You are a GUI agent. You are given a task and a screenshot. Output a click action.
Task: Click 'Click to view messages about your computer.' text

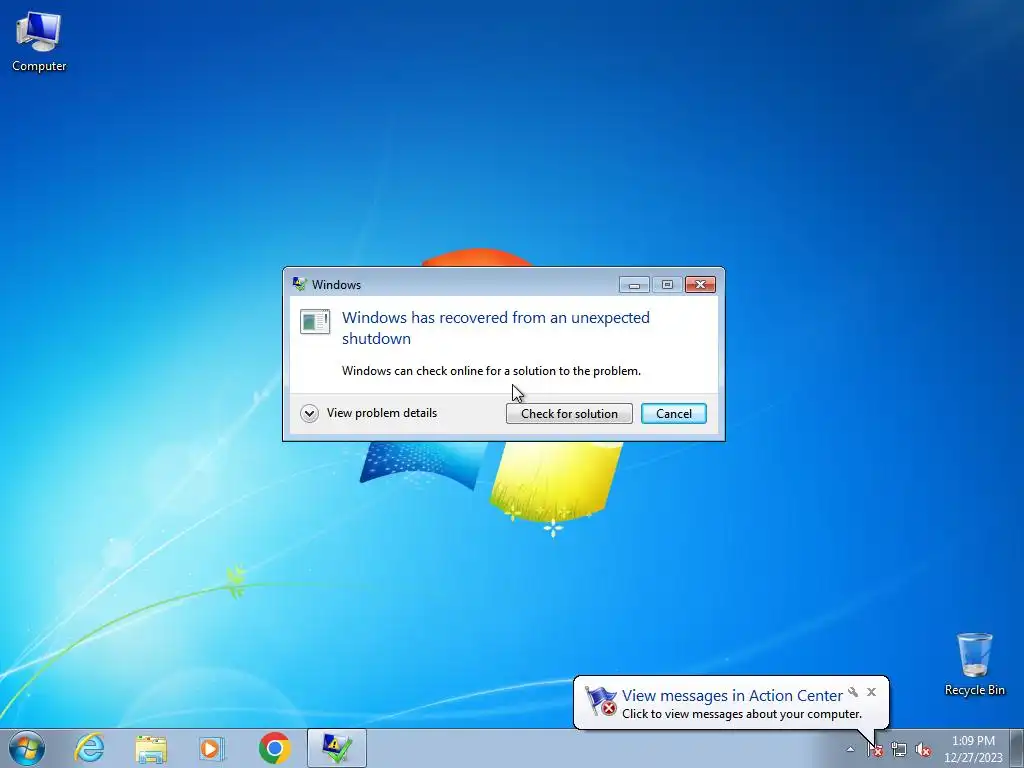click(x=742, y=714)
